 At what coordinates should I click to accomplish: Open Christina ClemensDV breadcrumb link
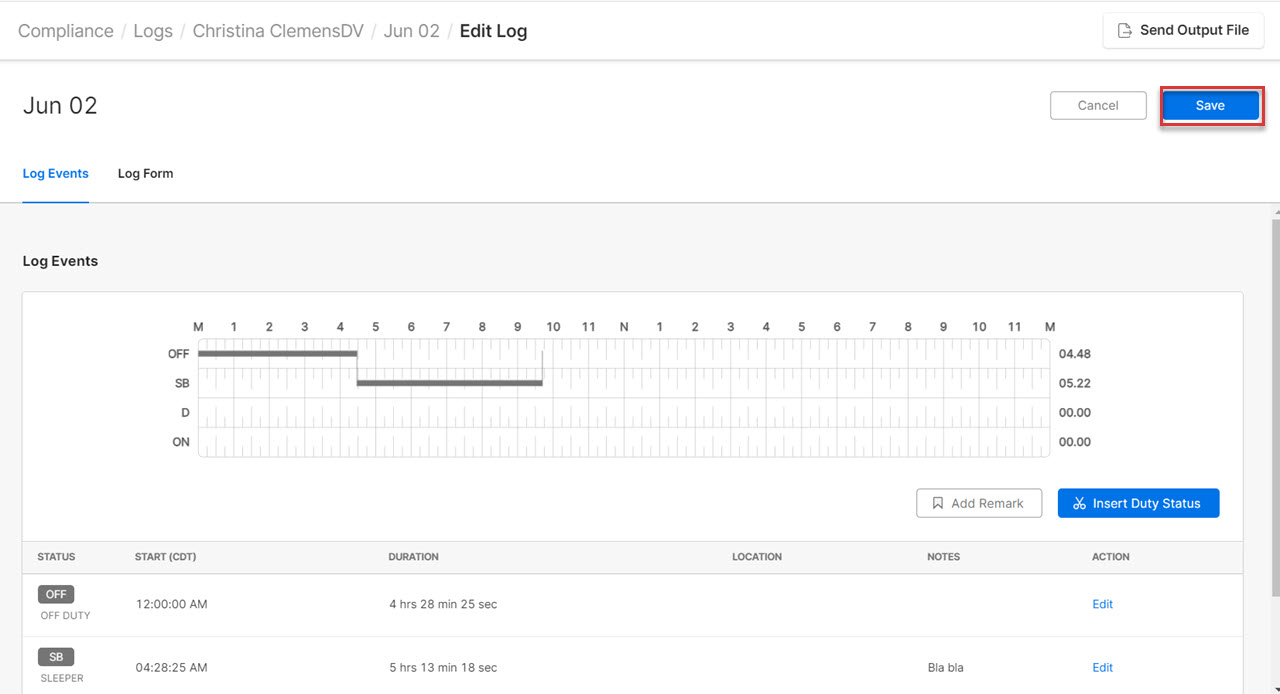coord(278,31)
